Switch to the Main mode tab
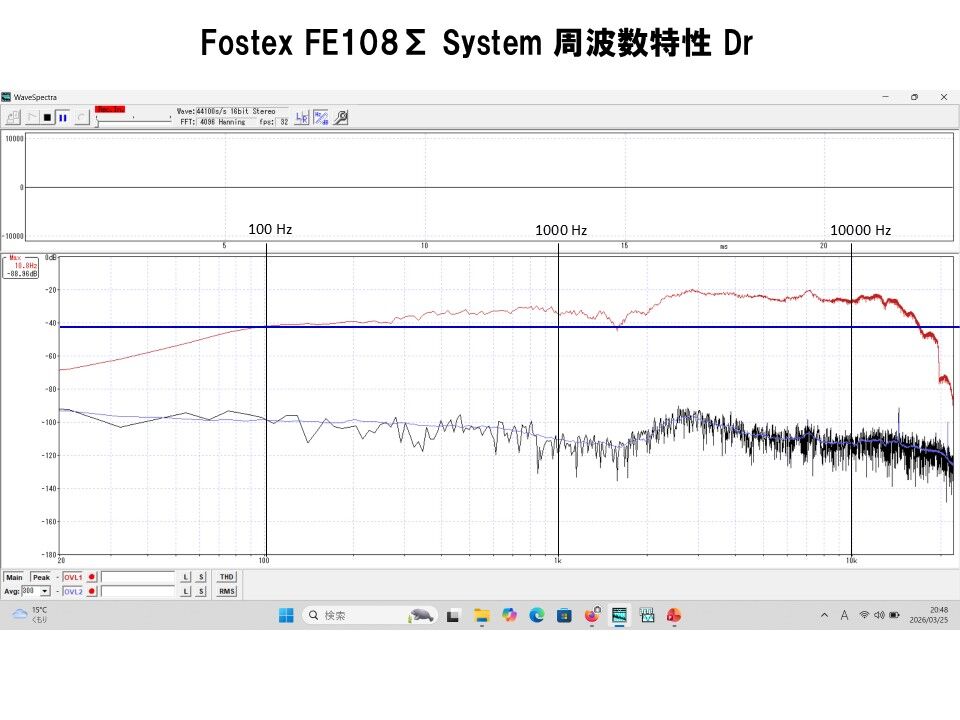Screen dimensions: 960x720 pyautogui.click(x=14, y=577)
